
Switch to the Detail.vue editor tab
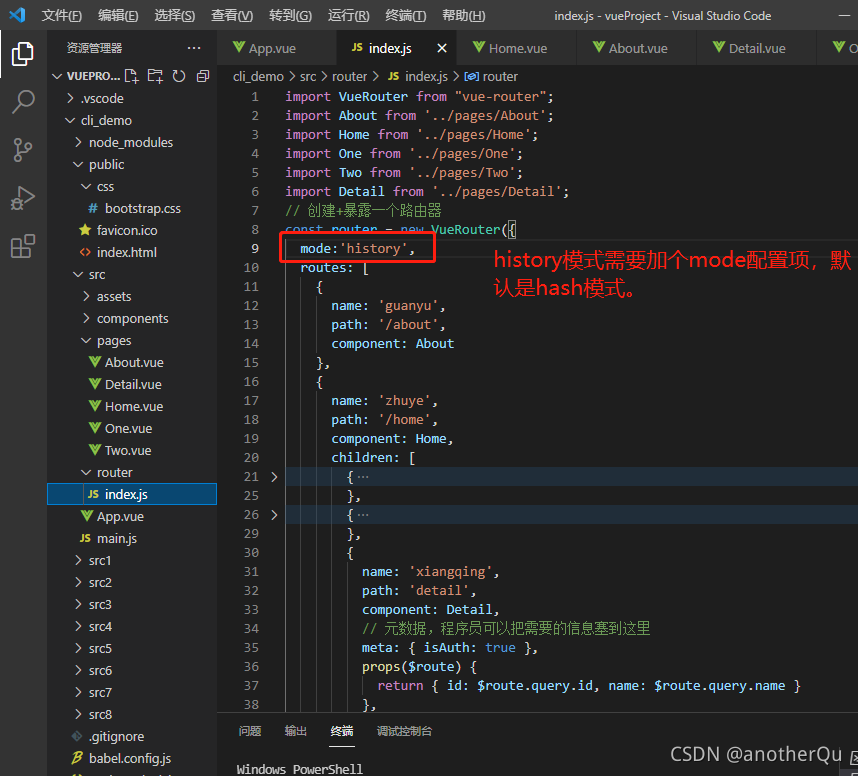tap(757, 48)
